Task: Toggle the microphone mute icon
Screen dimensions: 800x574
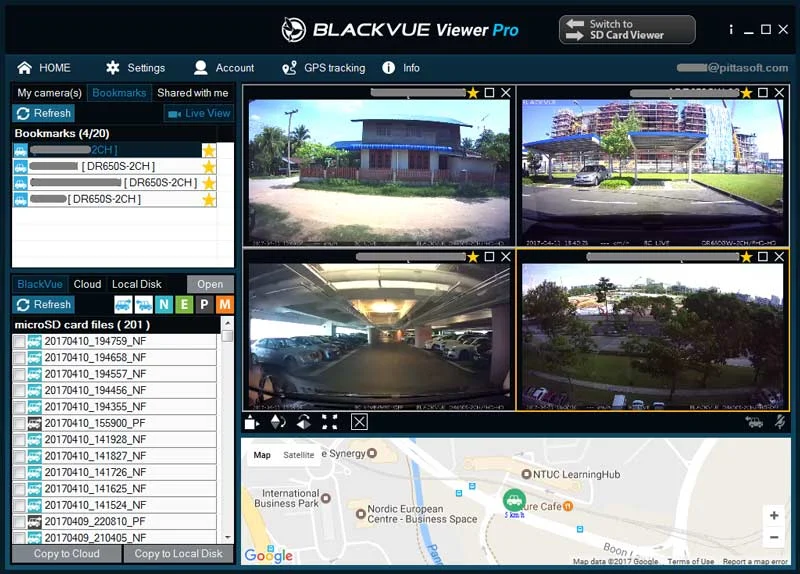Action: [x=780, y=422]
